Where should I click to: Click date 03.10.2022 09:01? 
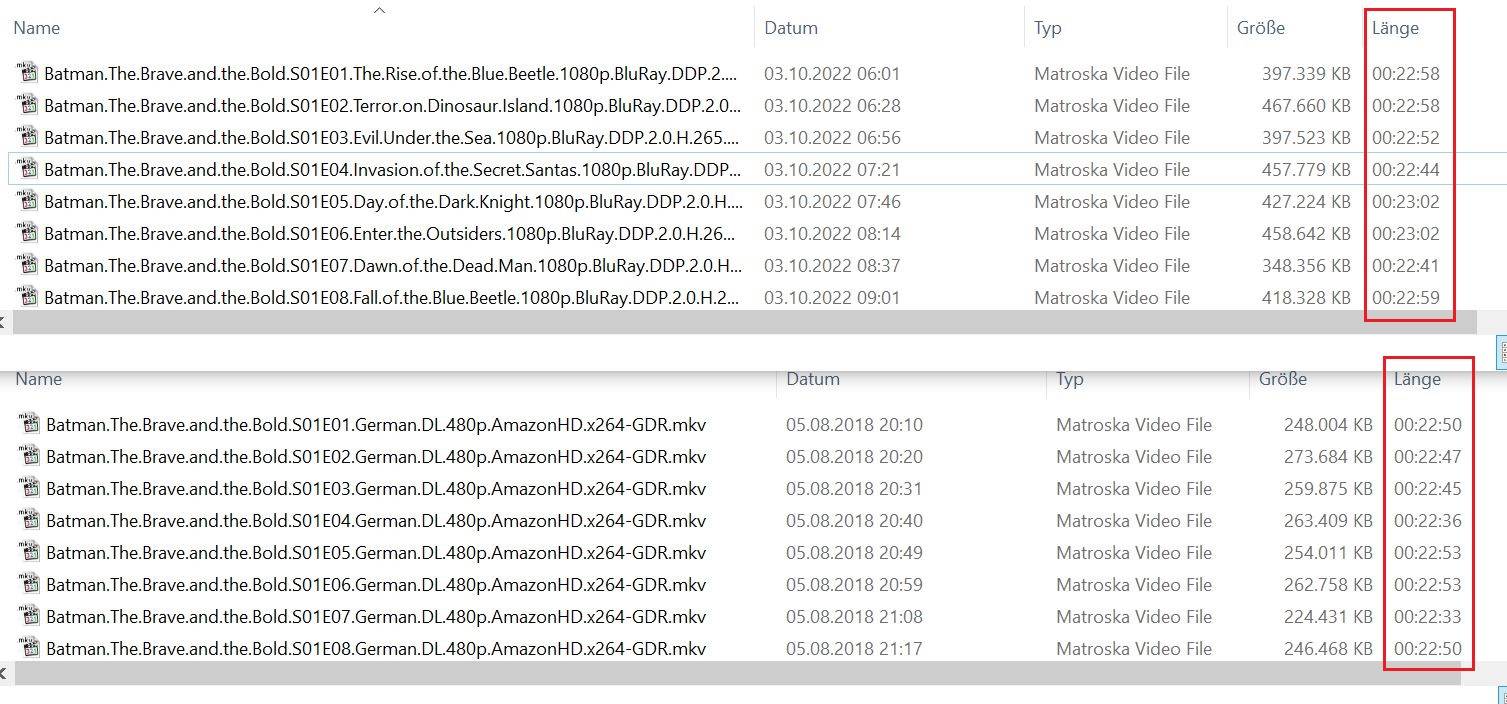832,297
